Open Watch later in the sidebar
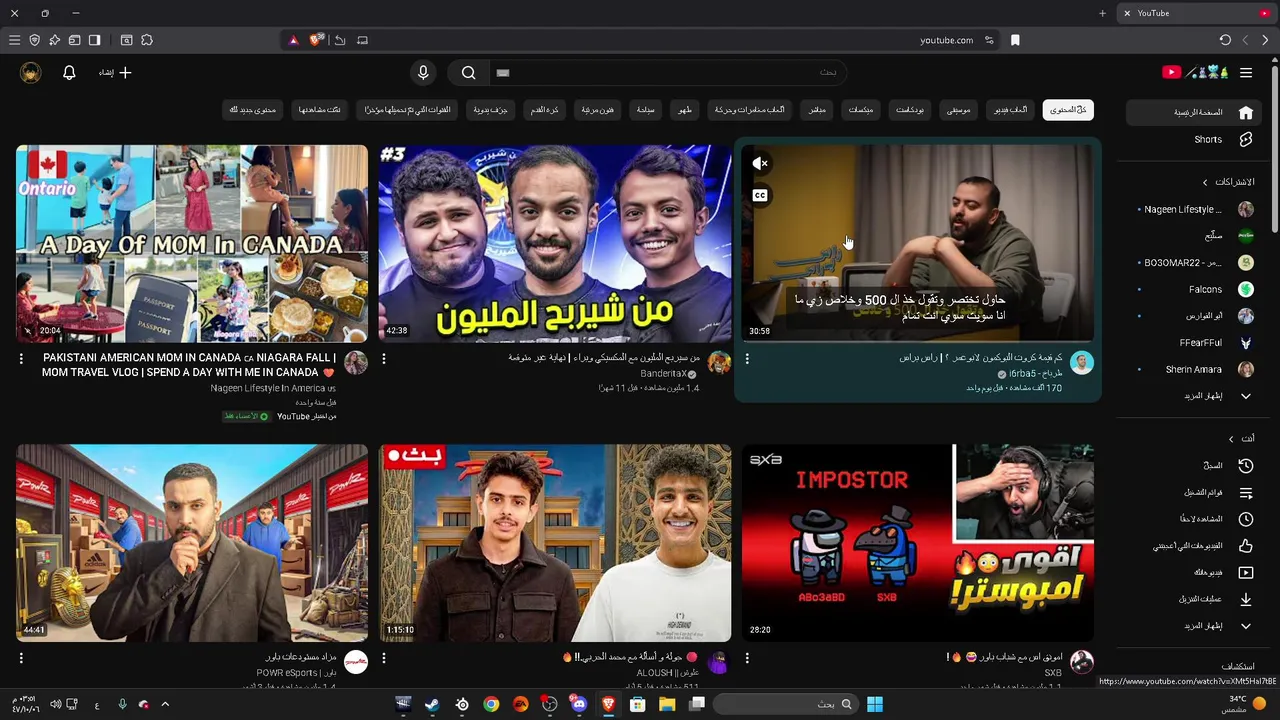Screen dimensions: 1280x720 [x=1195, y=519]
